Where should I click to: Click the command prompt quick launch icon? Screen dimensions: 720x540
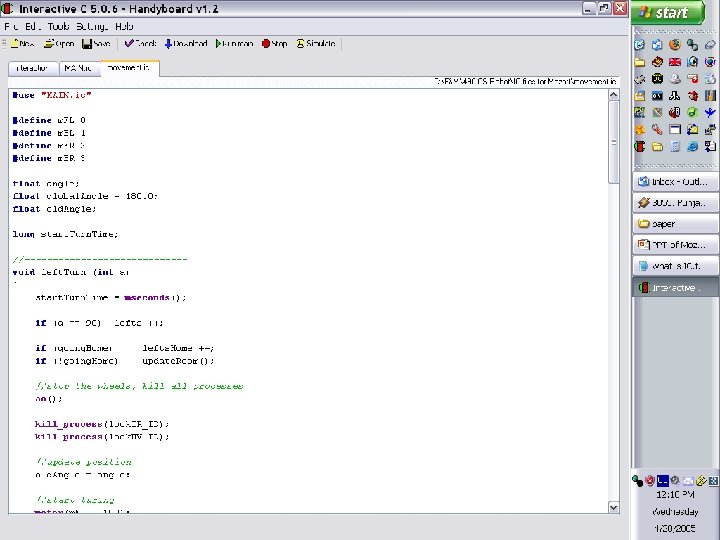[x=657, y=96]
